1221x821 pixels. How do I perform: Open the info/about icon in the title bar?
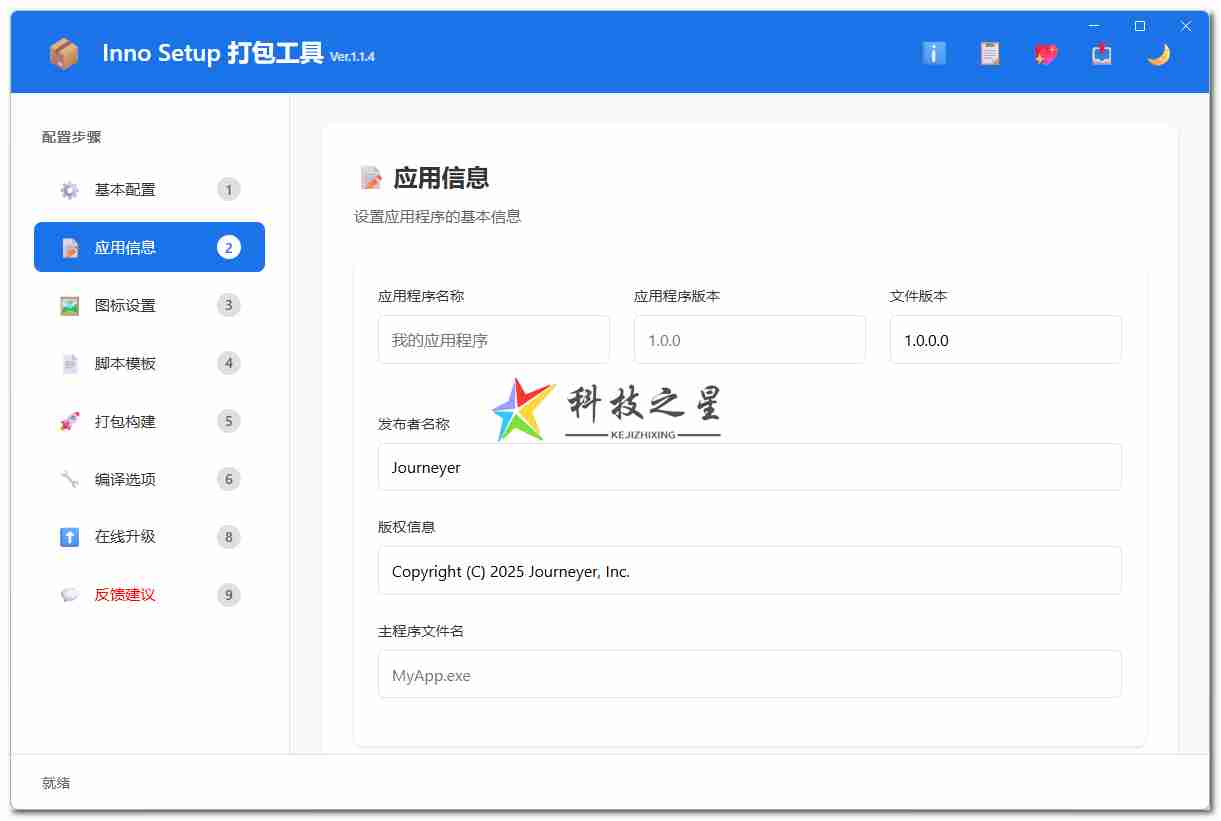coord(933,54)
